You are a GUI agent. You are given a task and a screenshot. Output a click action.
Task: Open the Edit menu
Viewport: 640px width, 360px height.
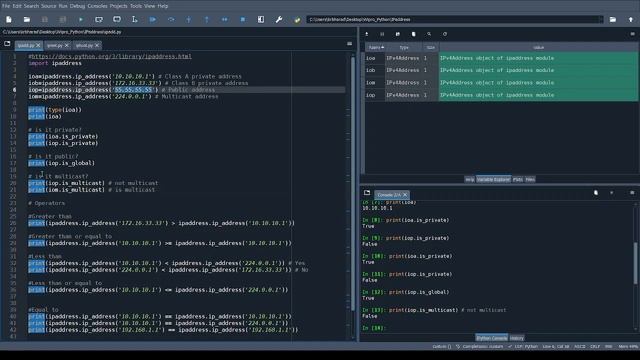point(17,6)
